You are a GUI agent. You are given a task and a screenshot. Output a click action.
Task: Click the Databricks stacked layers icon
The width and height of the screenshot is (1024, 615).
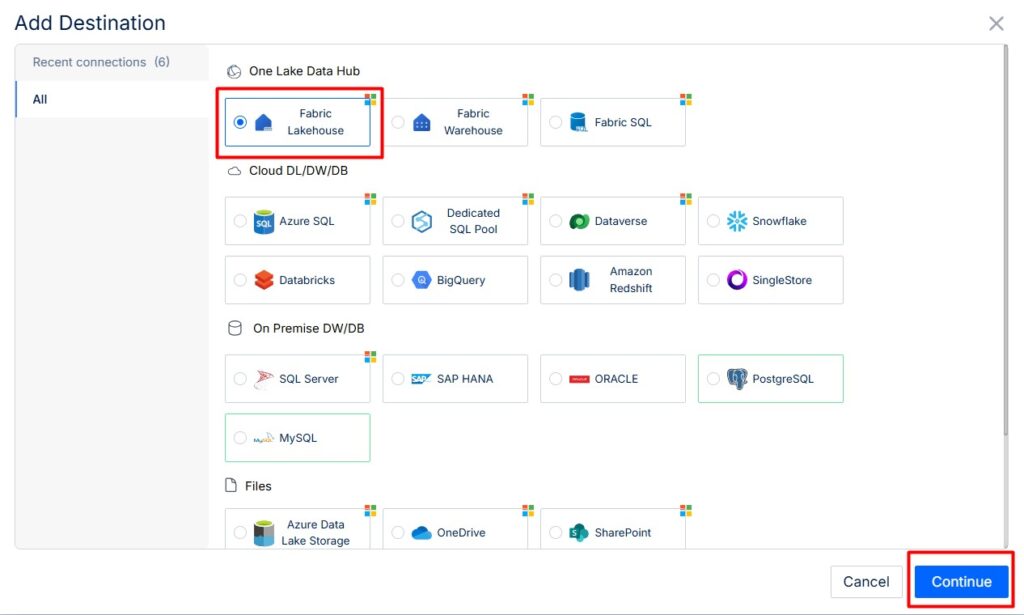[x=264, y=280]
